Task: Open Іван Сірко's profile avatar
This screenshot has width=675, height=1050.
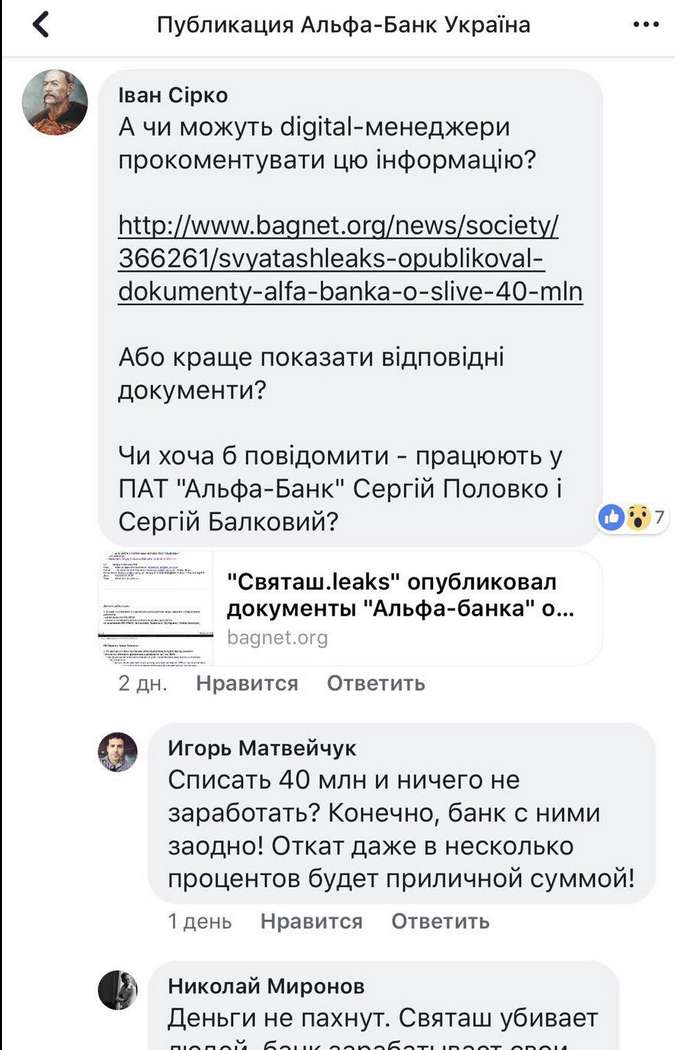Action: point(55,103)
